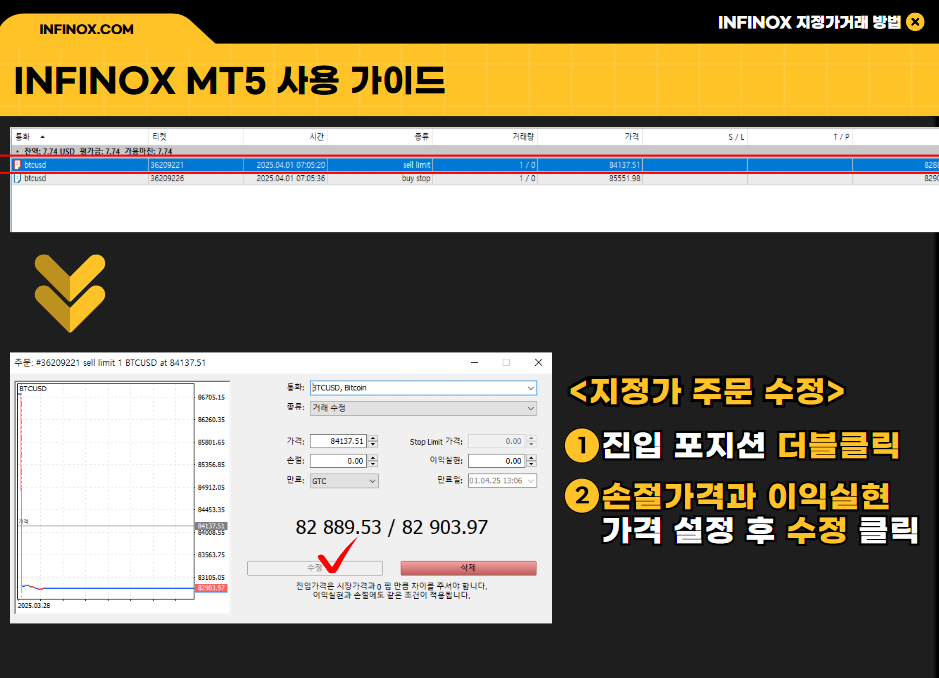Open the 만료 GTC dropdown

pyautogui.click(x=344, y=481)
